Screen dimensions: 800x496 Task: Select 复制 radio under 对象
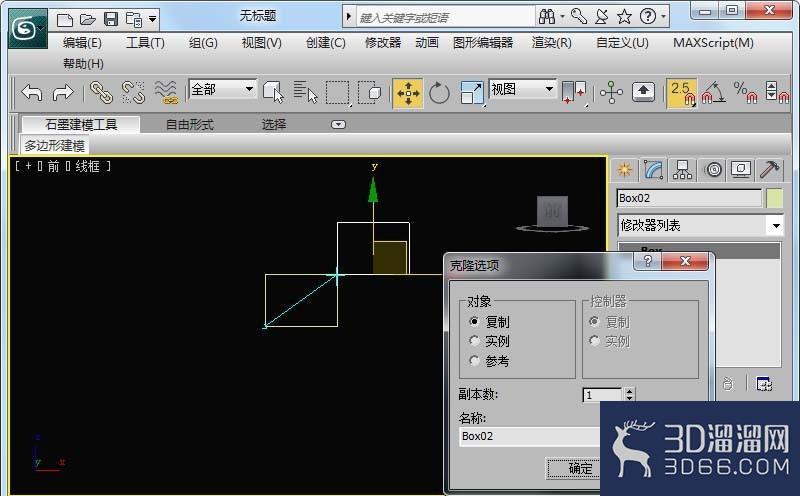[x=474, y=321]
